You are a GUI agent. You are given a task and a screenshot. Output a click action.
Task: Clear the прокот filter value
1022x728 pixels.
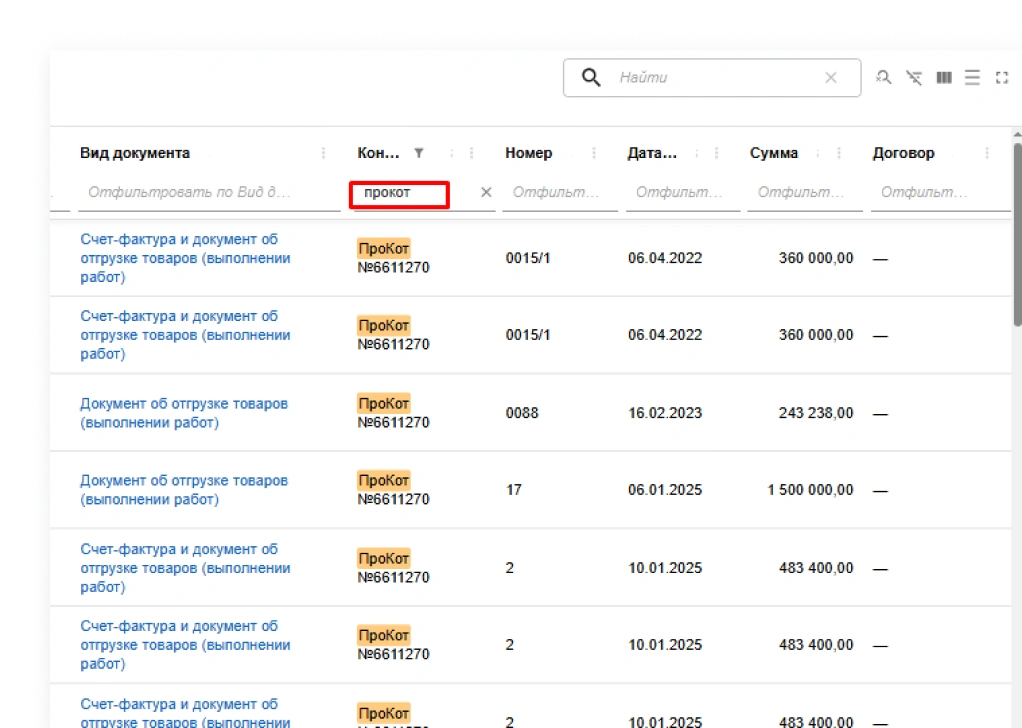pos(486,192)
